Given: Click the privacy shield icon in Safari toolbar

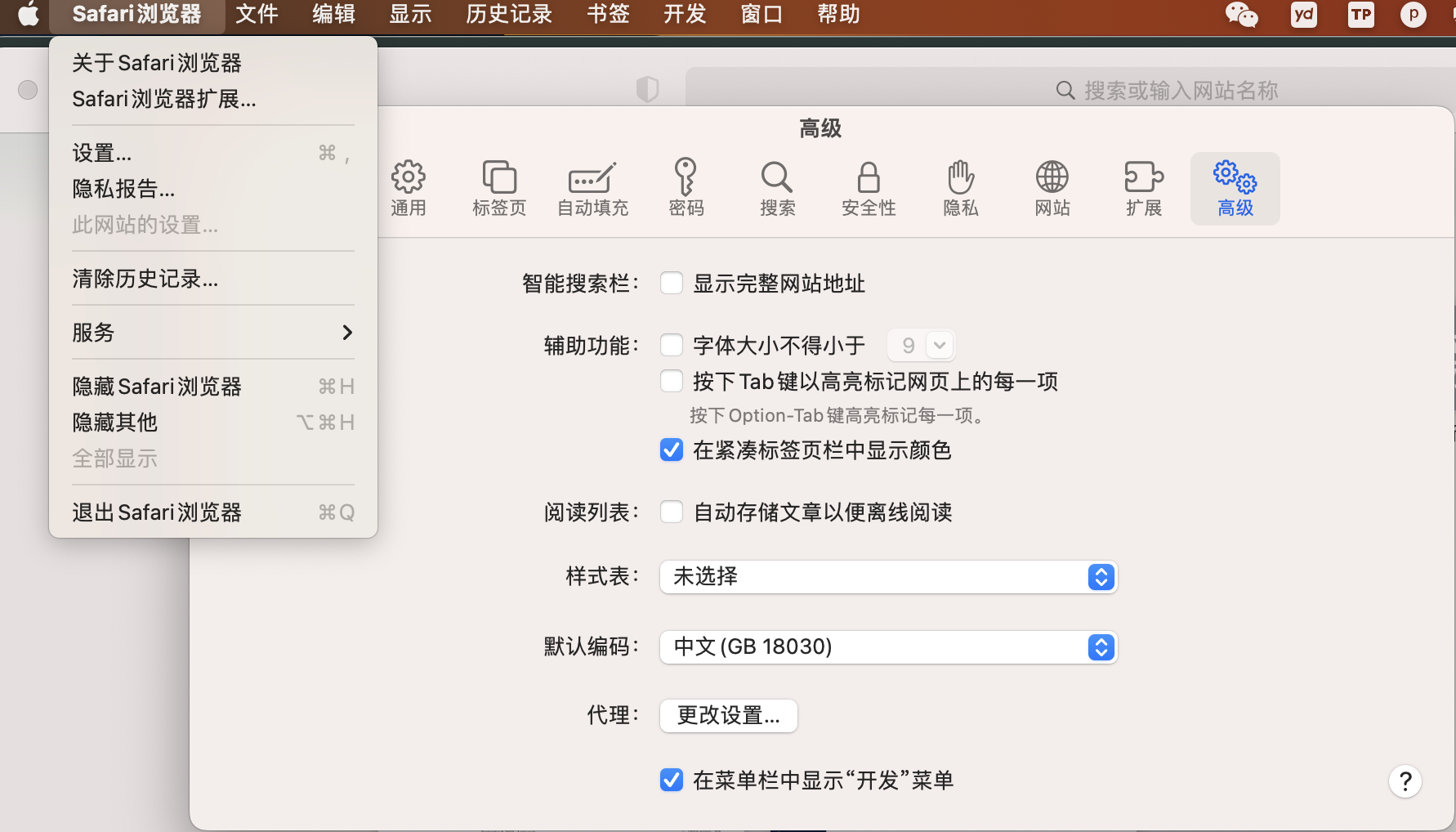Looking at the screenshot, I should click(647, 89).
